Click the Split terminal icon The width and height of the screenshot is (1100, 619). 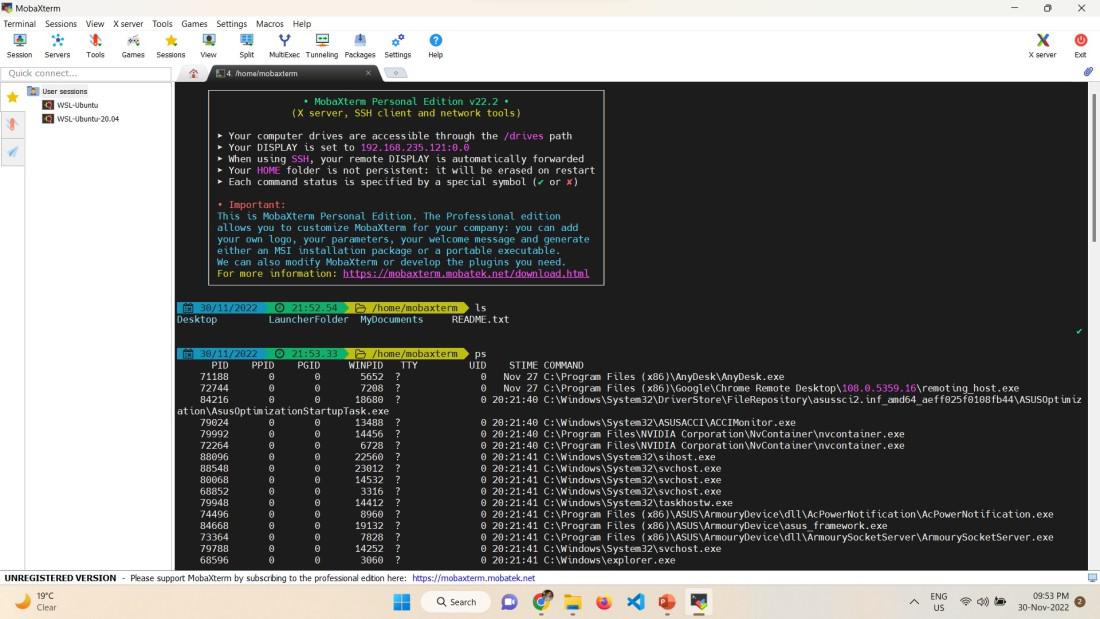click(x=246, y=45)
